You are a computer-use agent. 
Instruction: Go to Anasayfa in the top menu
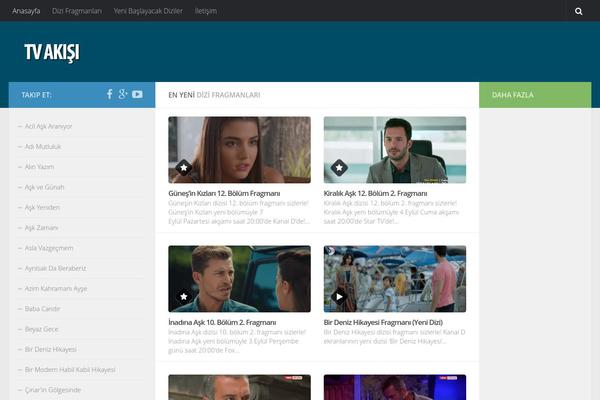(x=26, y=11)
